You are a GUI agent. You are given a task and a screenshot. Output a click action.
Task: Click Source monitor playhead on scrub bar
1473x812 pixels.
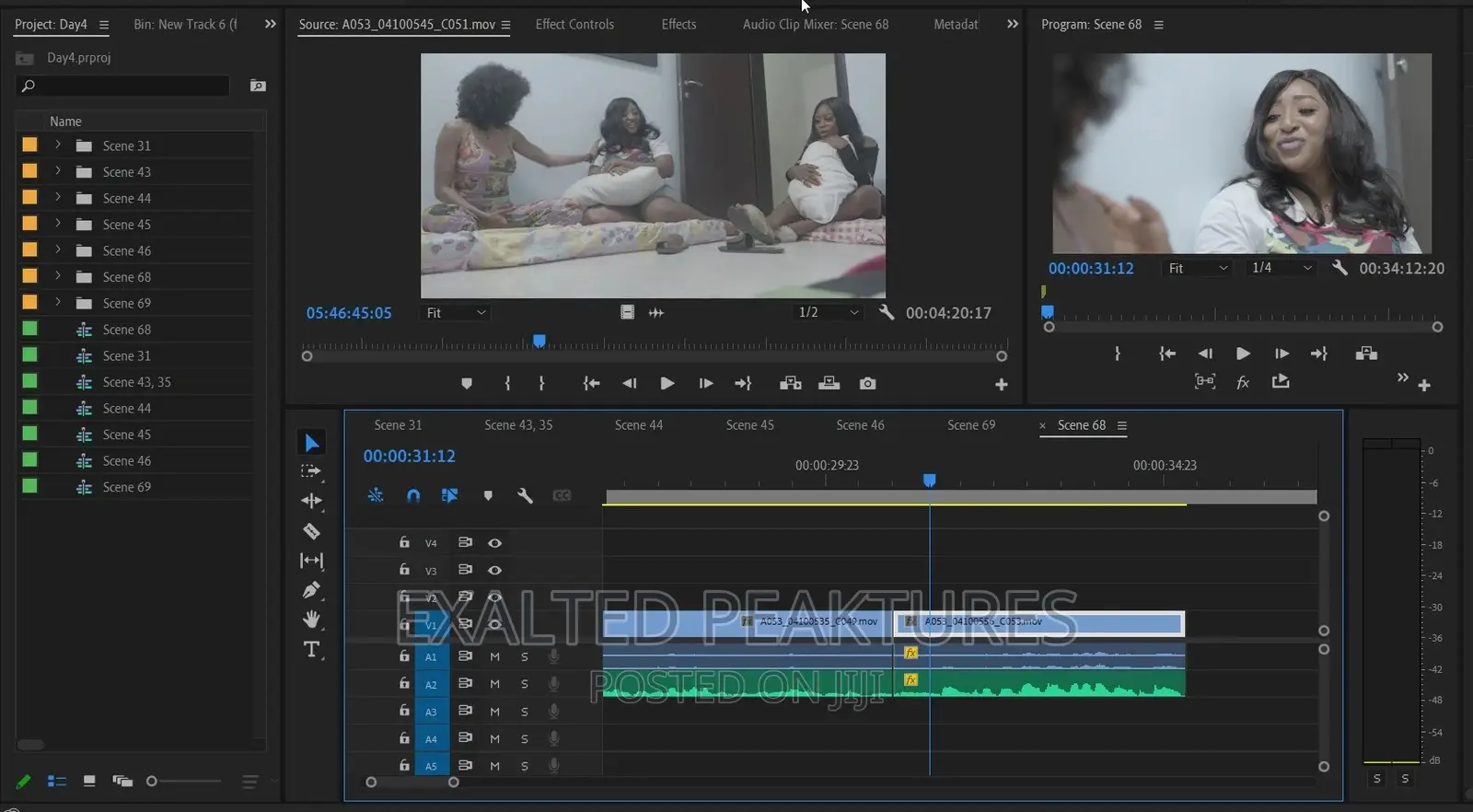539,342
